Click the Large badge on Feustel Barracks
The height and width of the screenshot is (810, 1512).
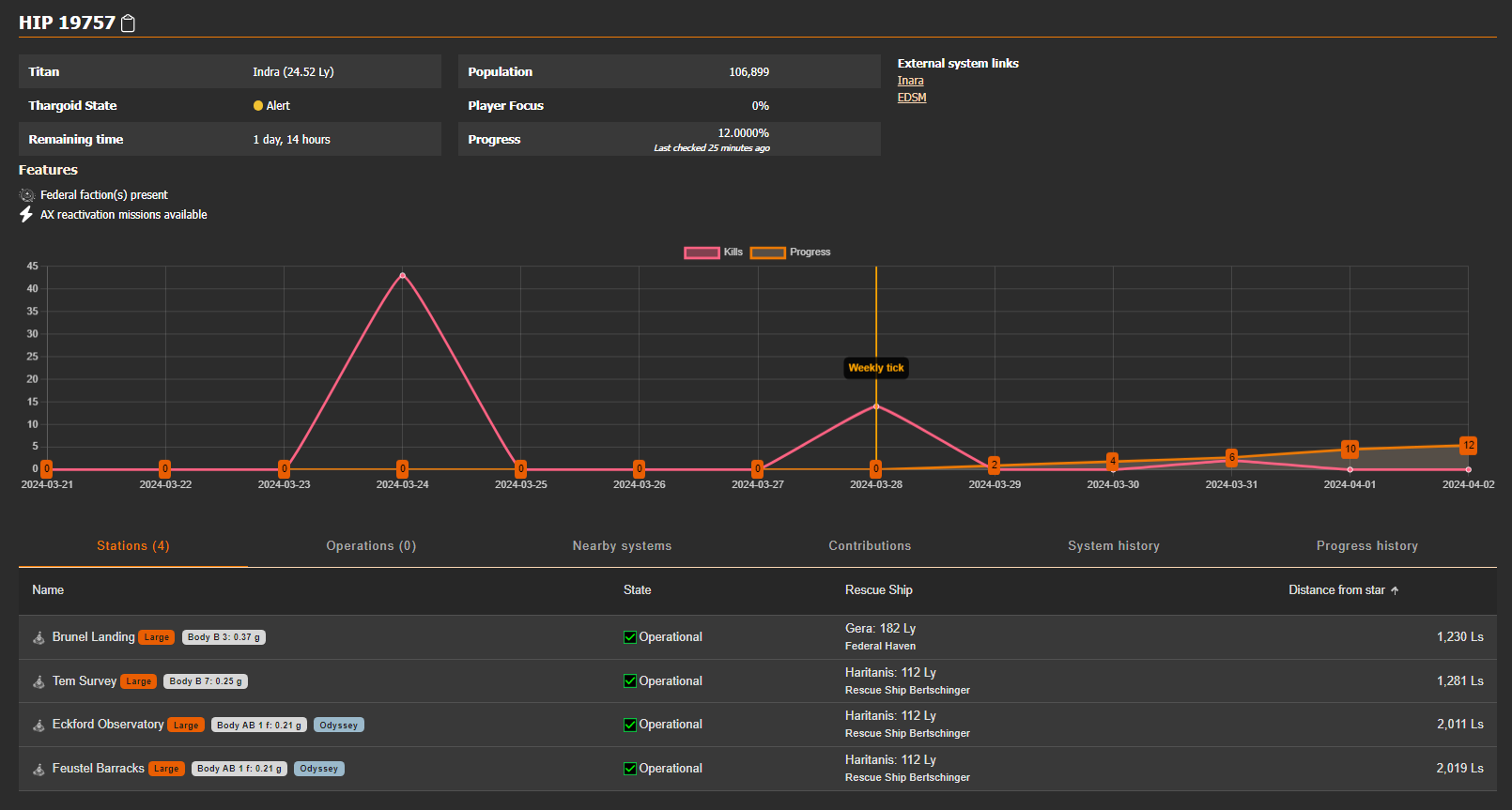pyautogui.click(x=166, y=769)
